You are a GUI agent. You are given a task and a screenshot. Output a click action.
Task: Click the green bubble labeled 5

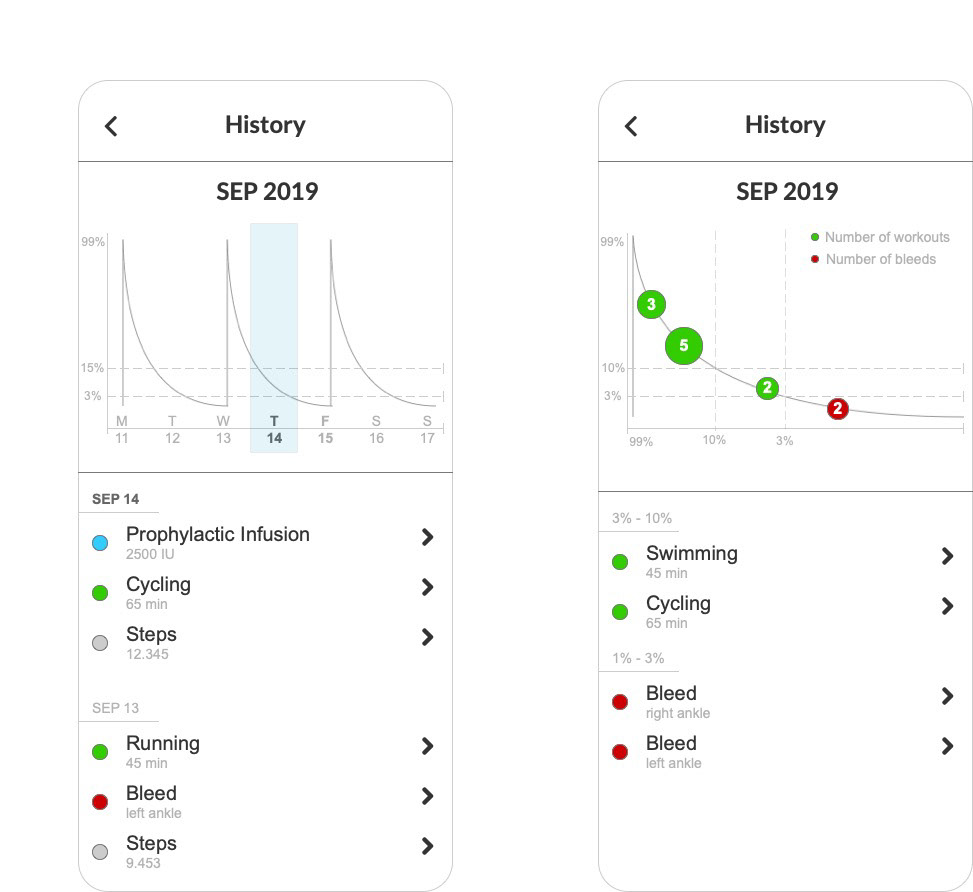[684, 346]
